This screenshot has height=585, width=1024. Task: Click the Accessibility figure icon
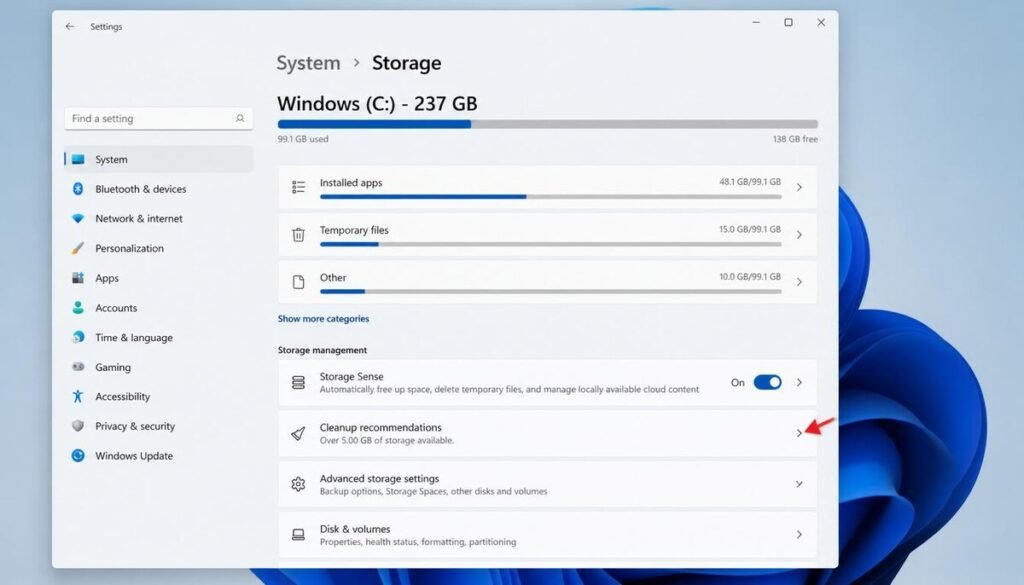coord(78,396)
